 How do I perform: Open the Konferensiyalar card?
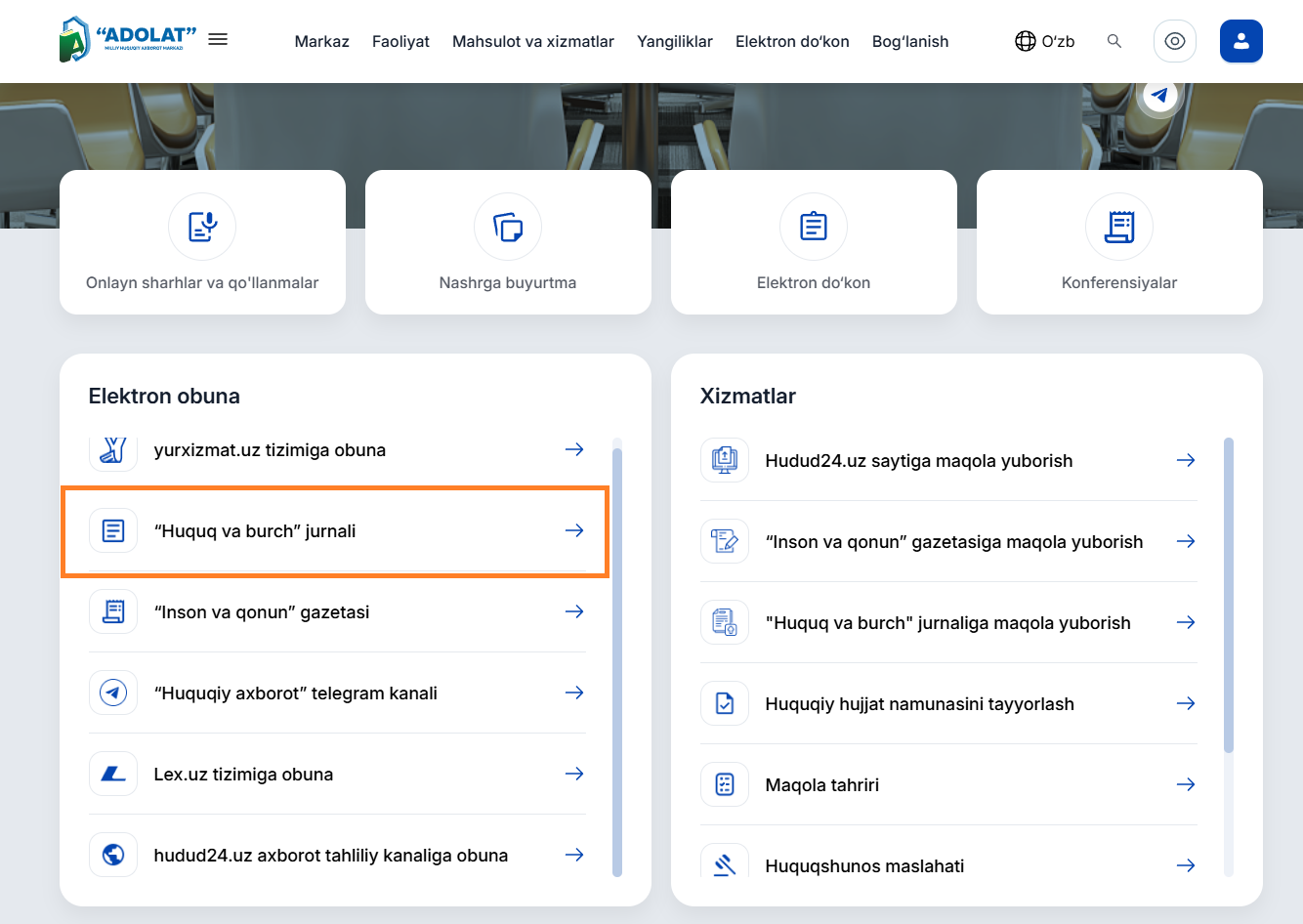pyautogui.click(x=1119, y=242)
